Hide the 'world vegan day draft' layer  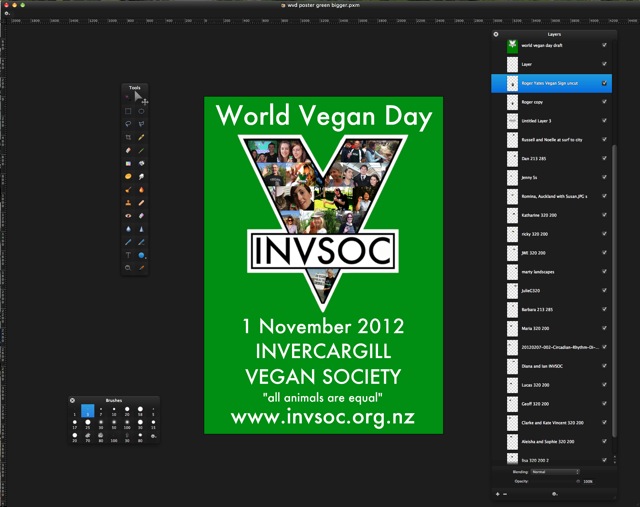pos(605,45)
